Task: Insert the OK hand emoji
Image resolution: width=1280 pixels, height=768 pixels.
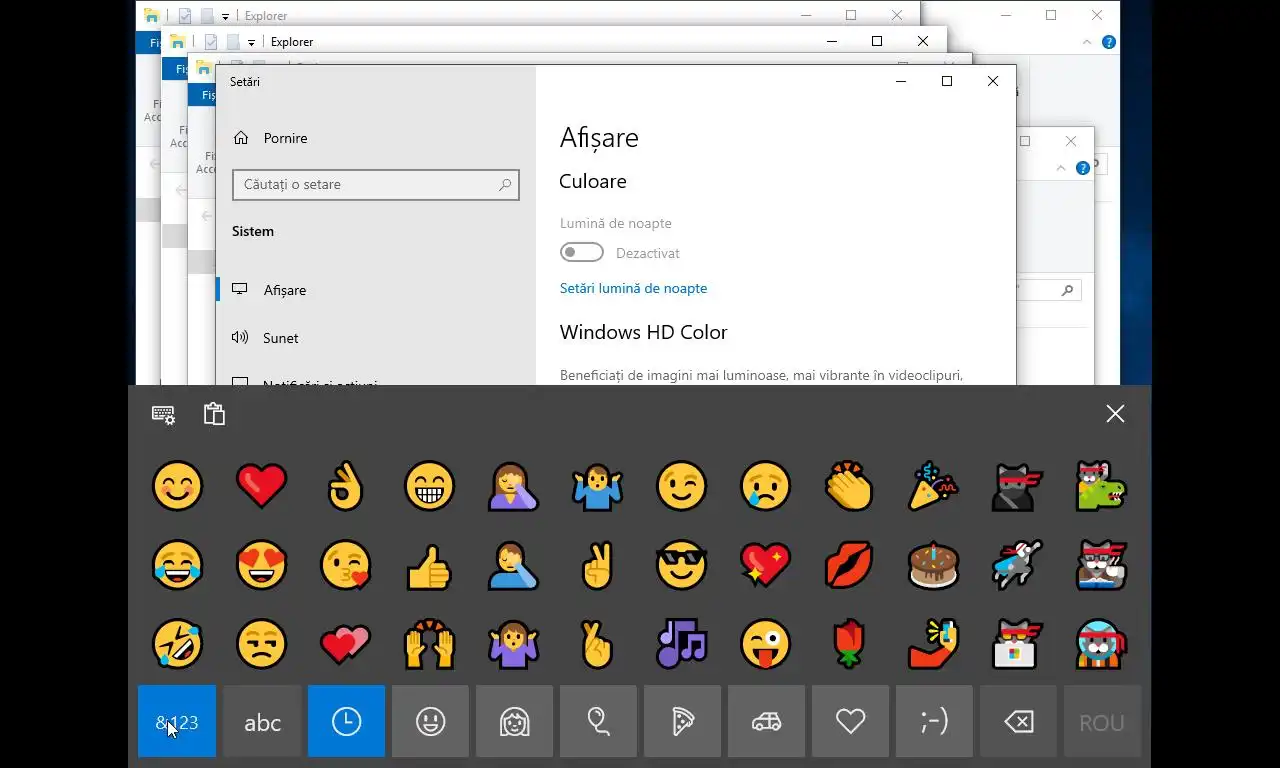Action: click(x=345, y=487)
